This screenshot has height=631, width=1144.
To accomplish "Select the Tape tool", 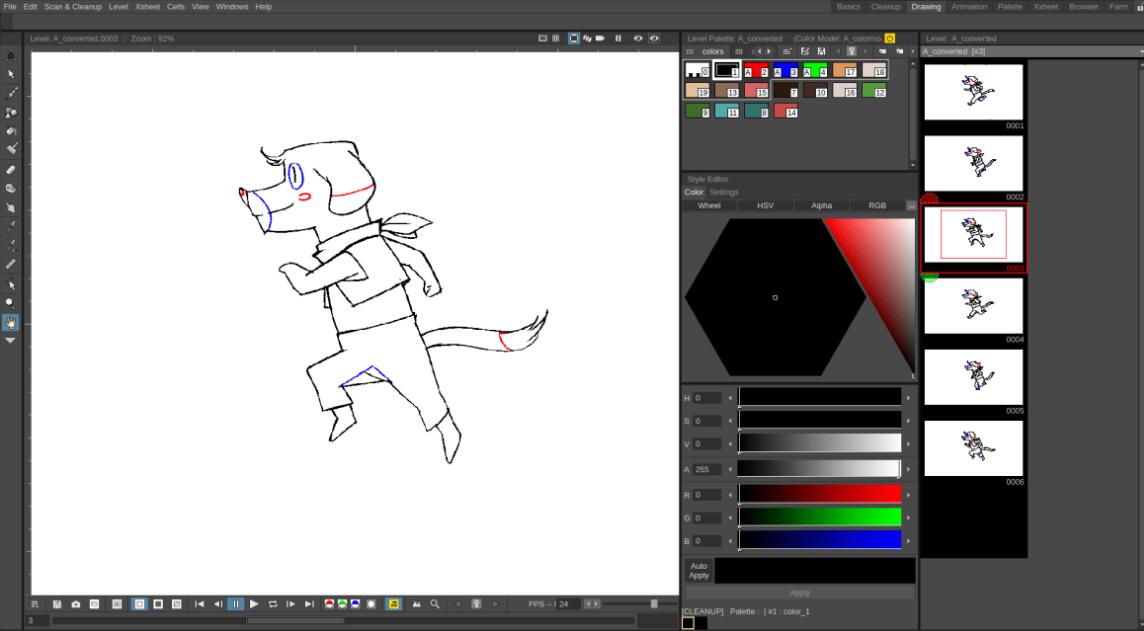I will click(11, 188).
